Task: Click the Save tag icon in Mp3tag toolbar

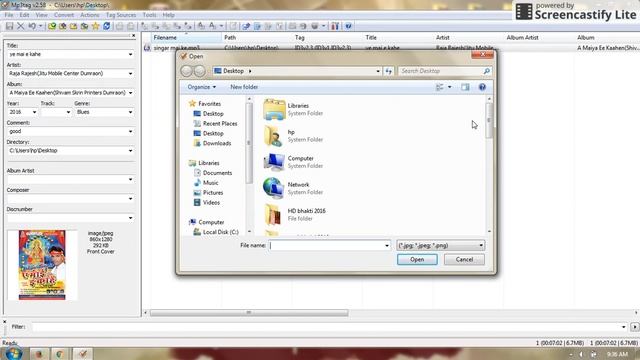Action: click(9, 26)
